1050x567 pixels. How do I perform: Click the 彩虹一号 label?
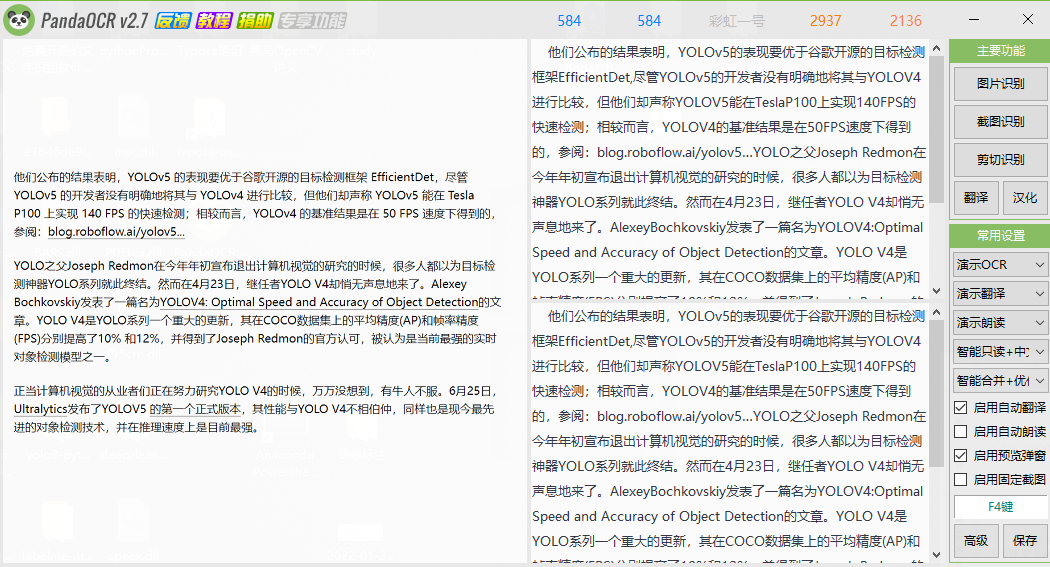(737, 21)
